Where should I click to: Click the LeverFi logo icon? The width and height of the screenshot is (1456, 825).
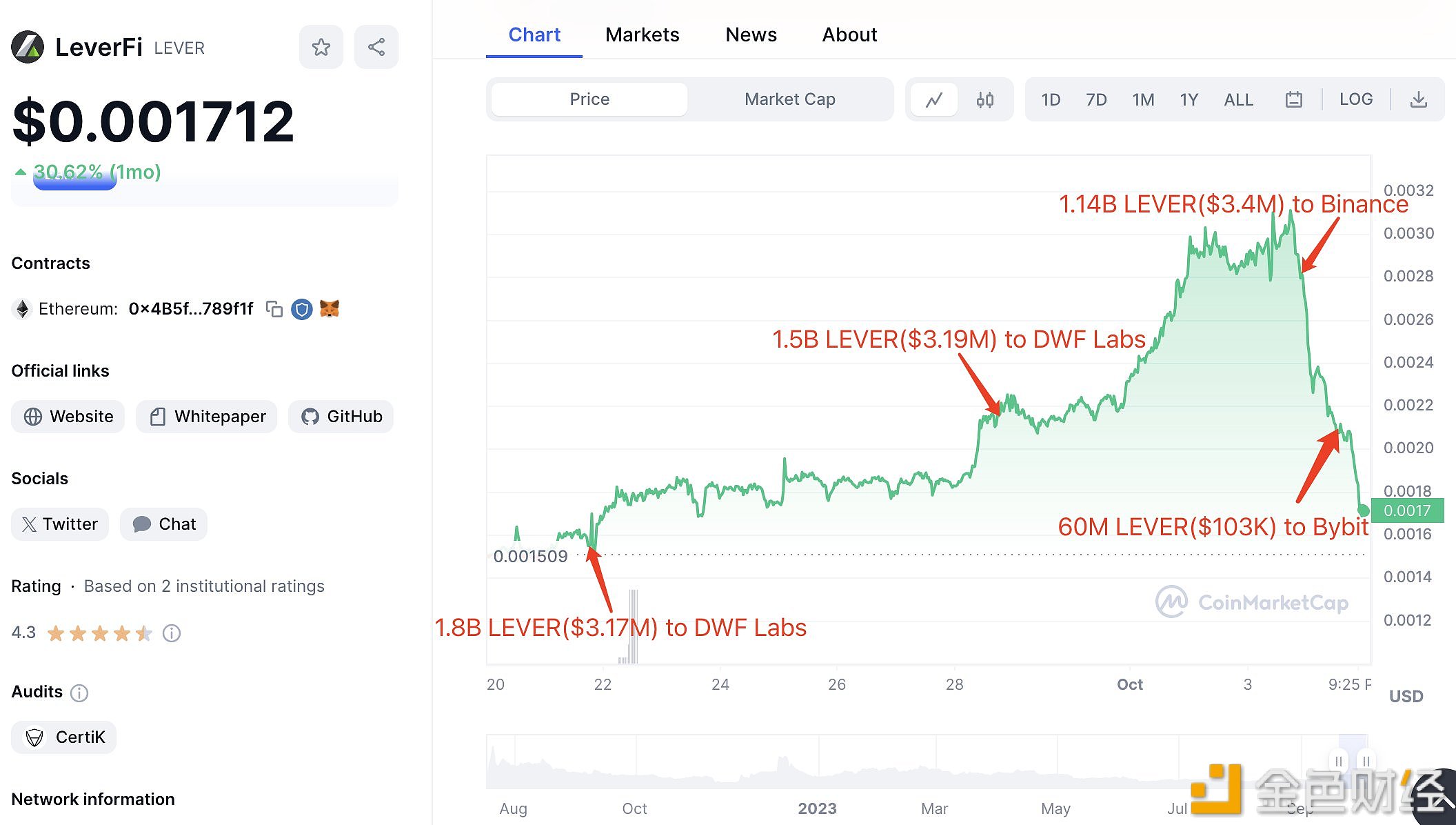[x=28, y=47]
